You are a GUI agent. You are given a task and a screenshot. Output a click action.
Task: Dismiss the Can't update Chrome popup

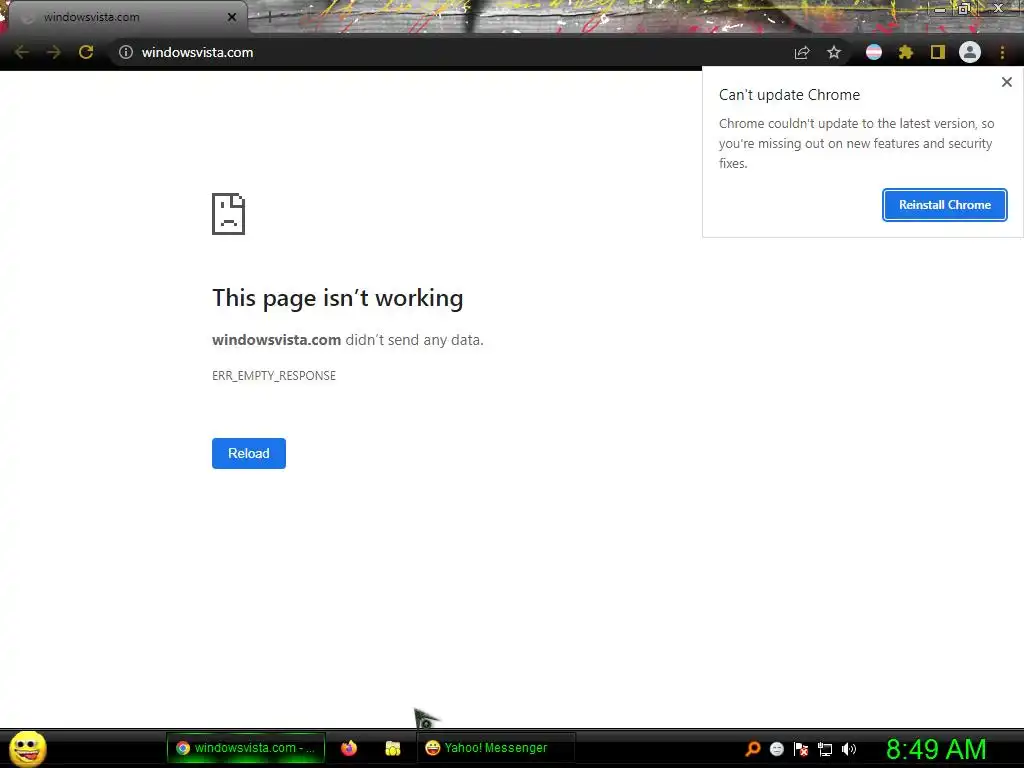coord(1006,82)
